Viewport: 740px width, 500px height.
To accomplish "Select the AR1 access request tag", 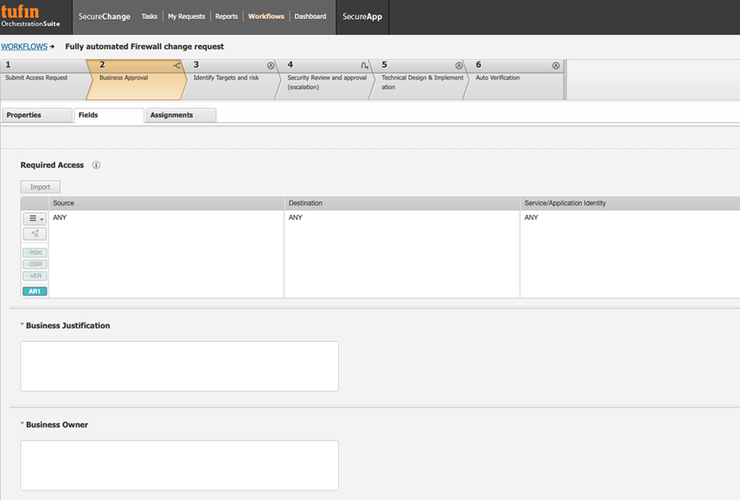I will click(35, 291).
